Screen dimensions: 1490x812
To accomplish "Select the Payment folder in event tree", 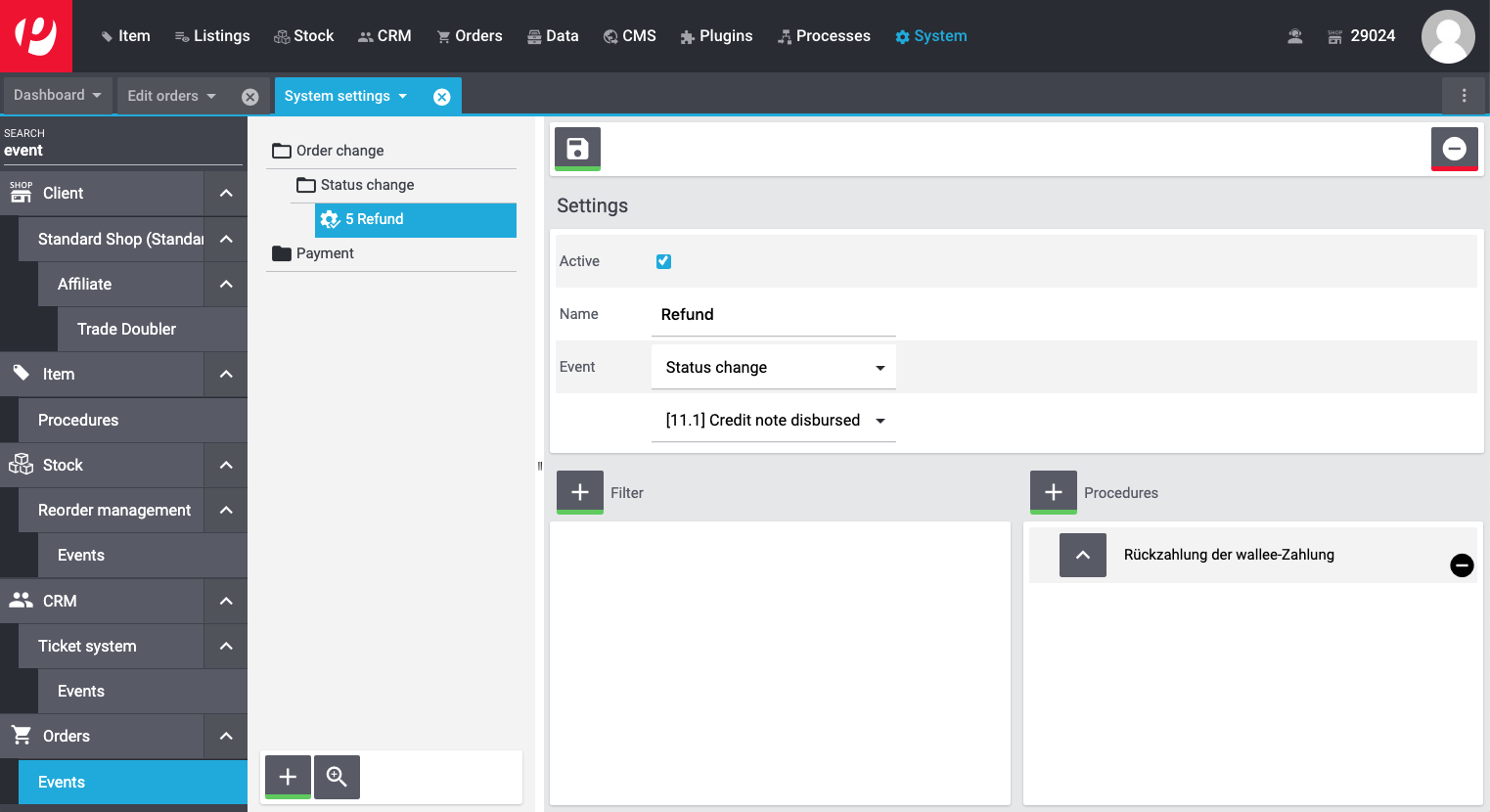I will [x=325, y=253].
